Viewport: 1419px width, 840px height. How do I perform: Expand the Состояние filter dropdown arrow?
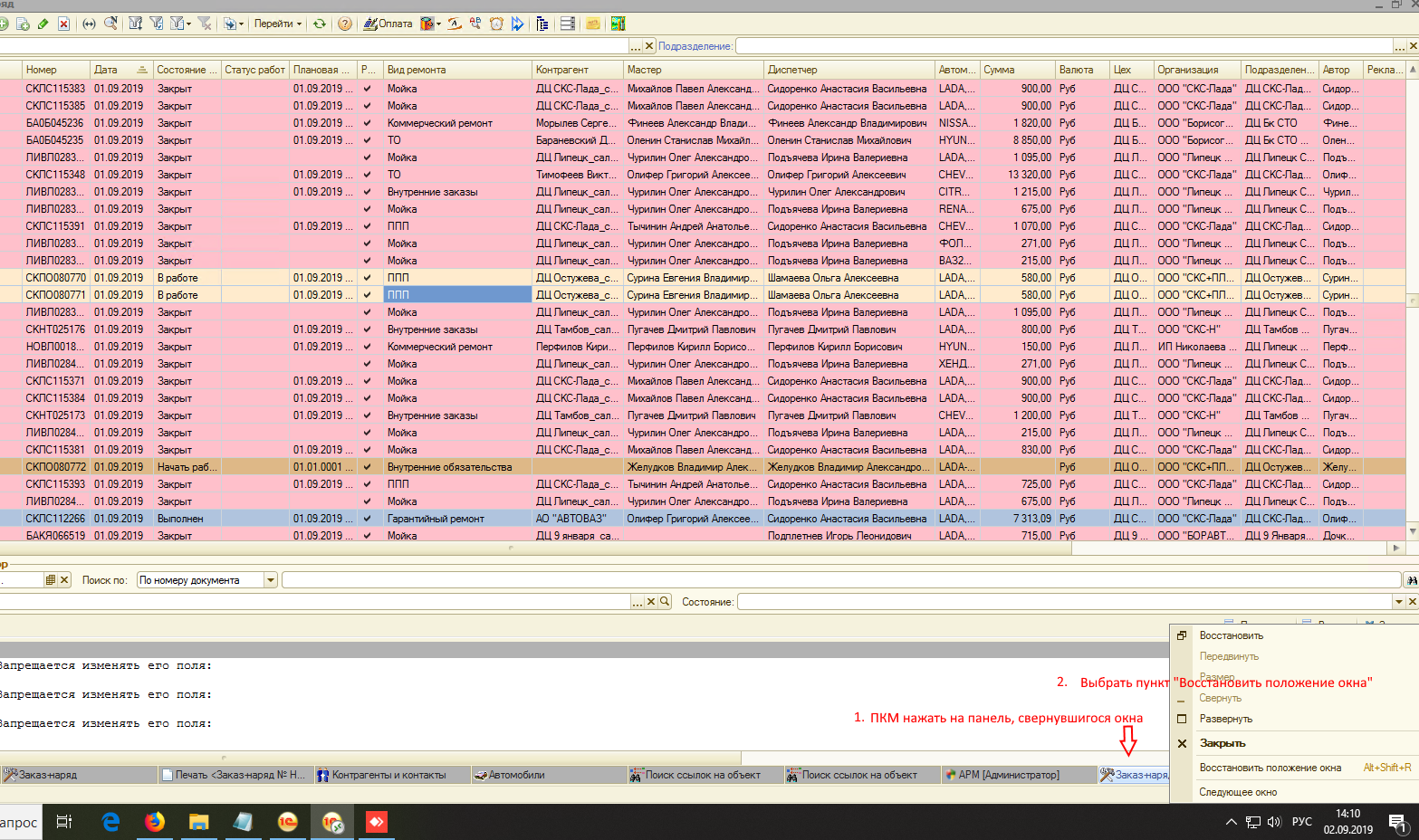(x=1398, y=601)
